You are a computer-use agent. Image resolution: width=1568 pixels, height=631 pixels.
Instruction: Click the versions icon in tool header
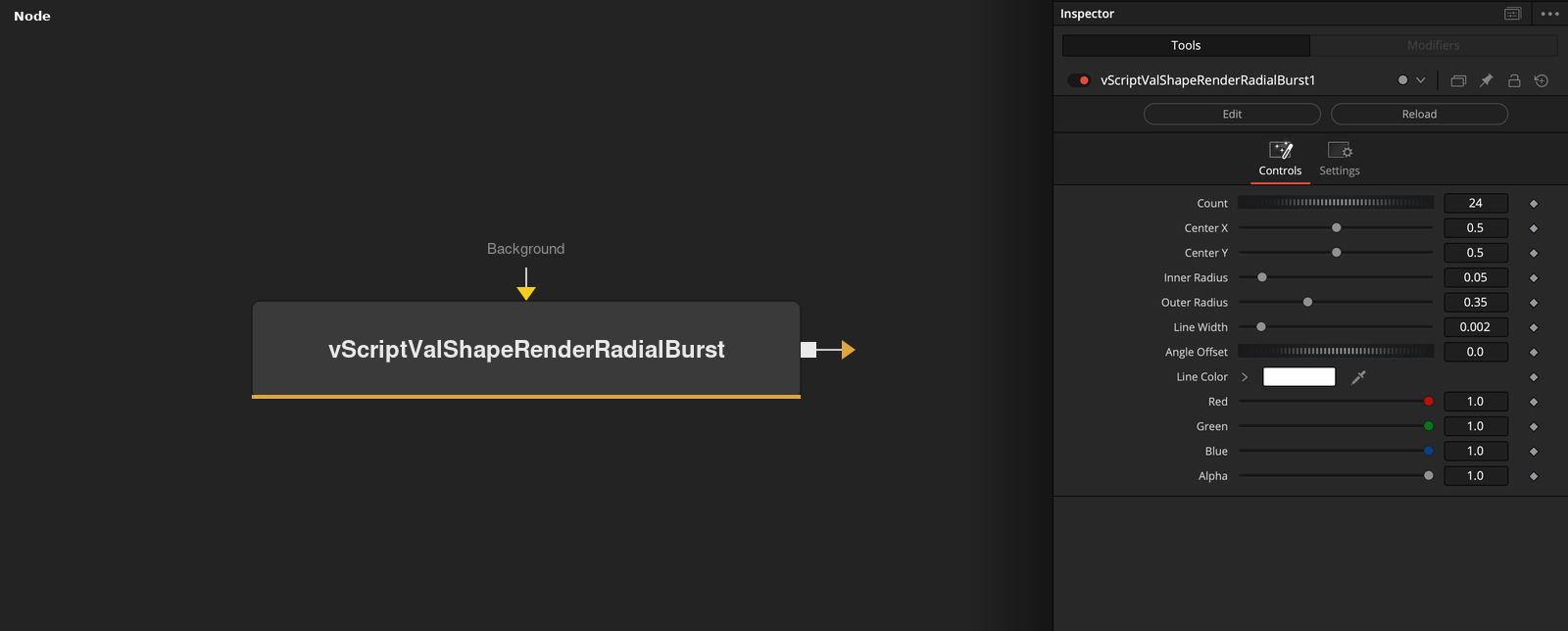(1458, 80)
